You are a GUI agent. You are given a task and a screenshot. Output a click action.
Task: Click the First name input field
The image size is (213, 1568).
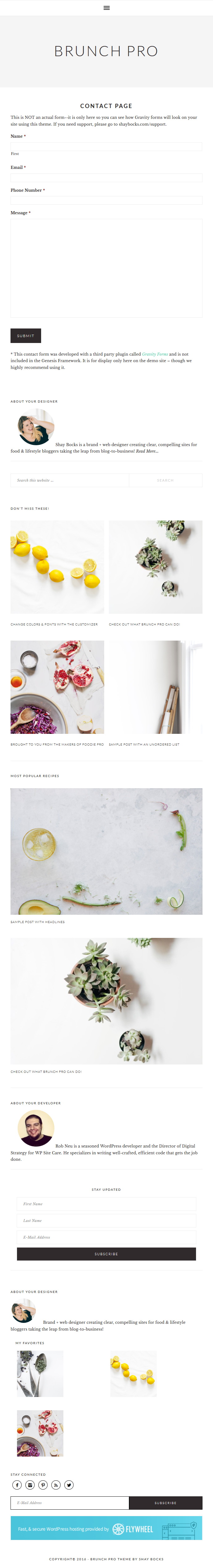pos(106,146)
